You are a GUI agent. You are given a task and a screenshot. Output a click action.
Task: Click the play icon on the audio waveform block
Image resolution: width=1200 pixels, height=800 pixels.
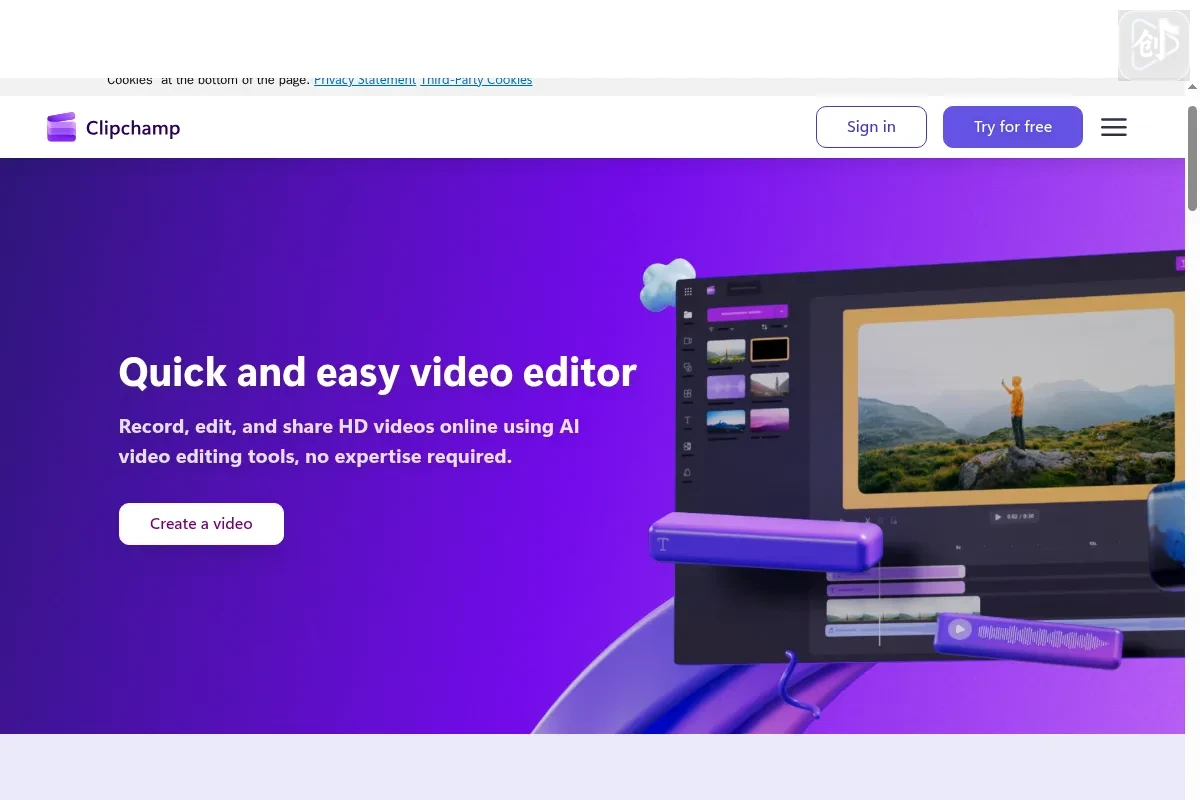960,629
